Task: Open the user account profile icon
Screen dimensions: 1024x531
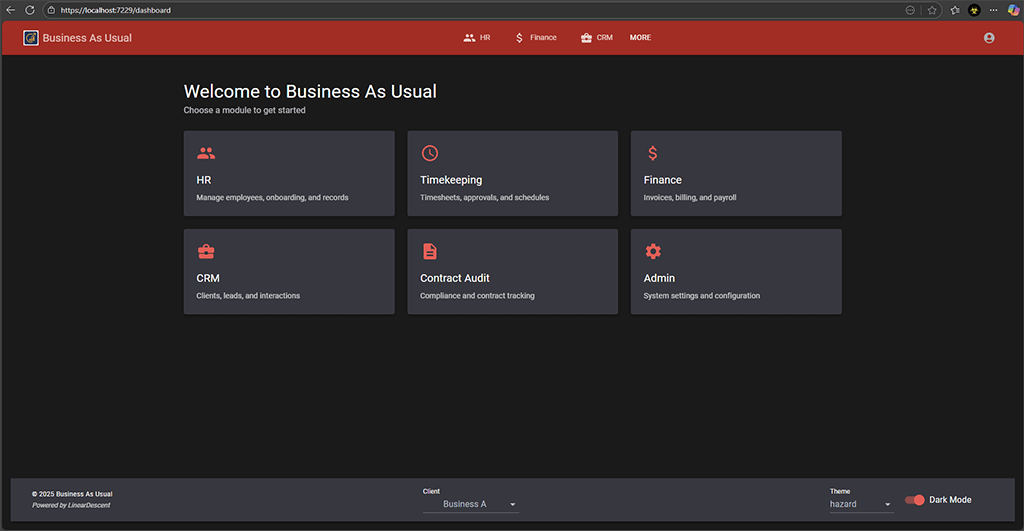Action: pos(989,38)
